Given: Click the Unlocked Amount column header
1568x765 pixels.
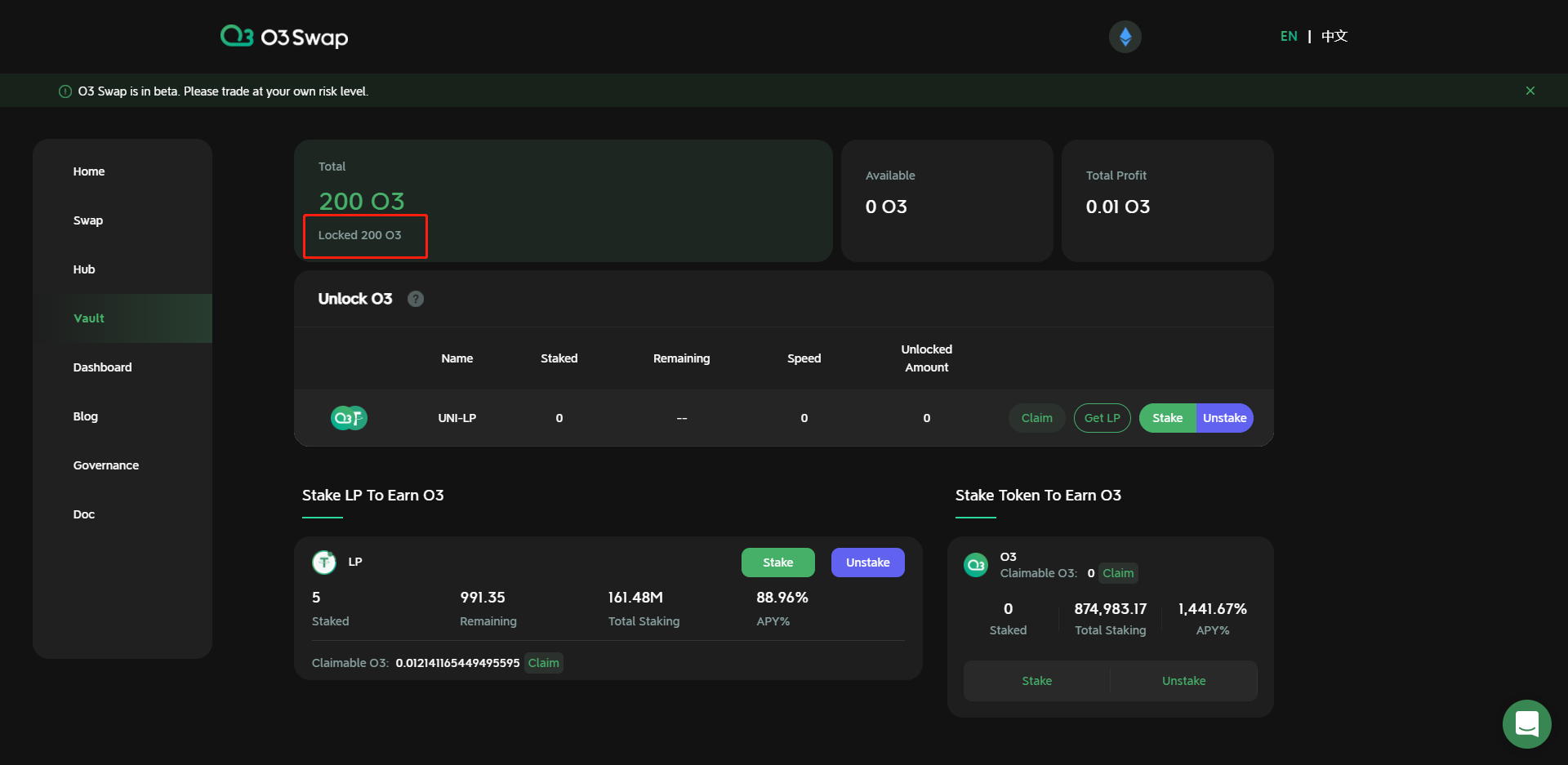Looking at the screenshot, I should [927, 358].
